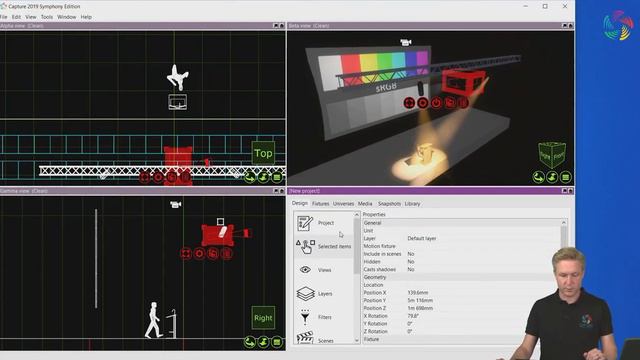Toggle the Include in scenes value No

point(411,254)
